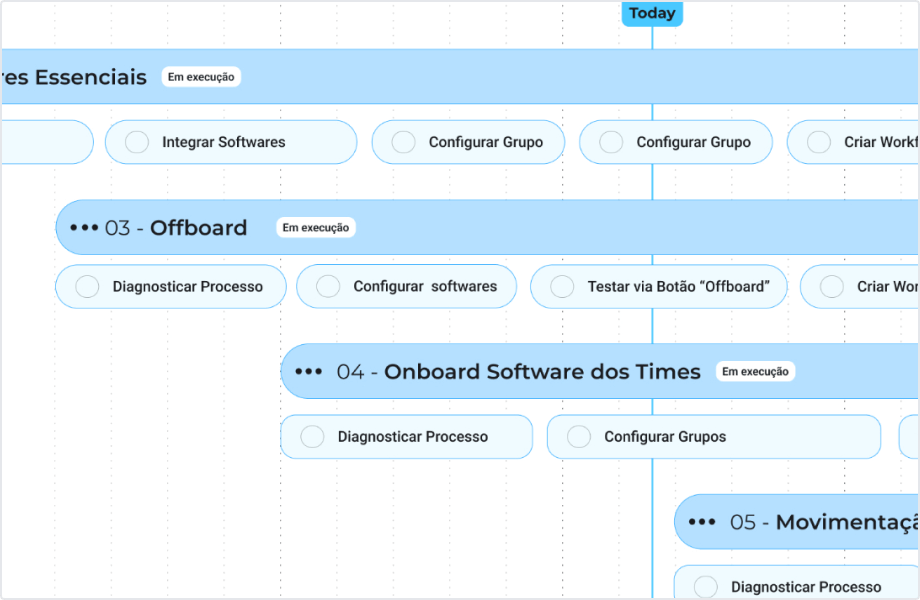
Task: Check the Integrar Softwares task circle
Action: [x=137, y=142]
